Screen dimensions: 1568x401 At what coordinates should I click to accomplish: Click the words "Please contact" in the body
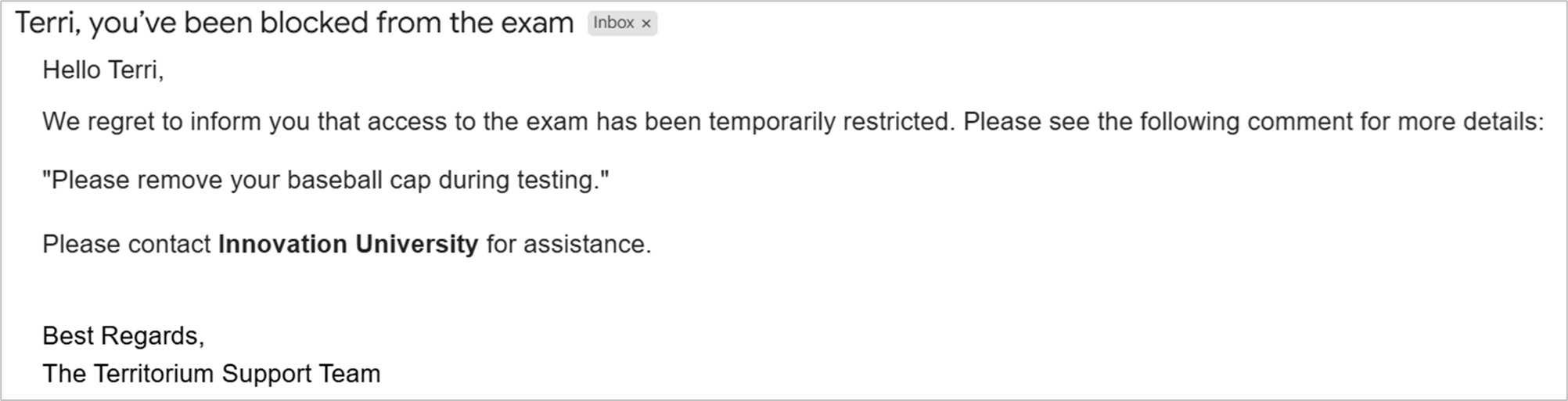pyautogui.click(x=126, y=244)
